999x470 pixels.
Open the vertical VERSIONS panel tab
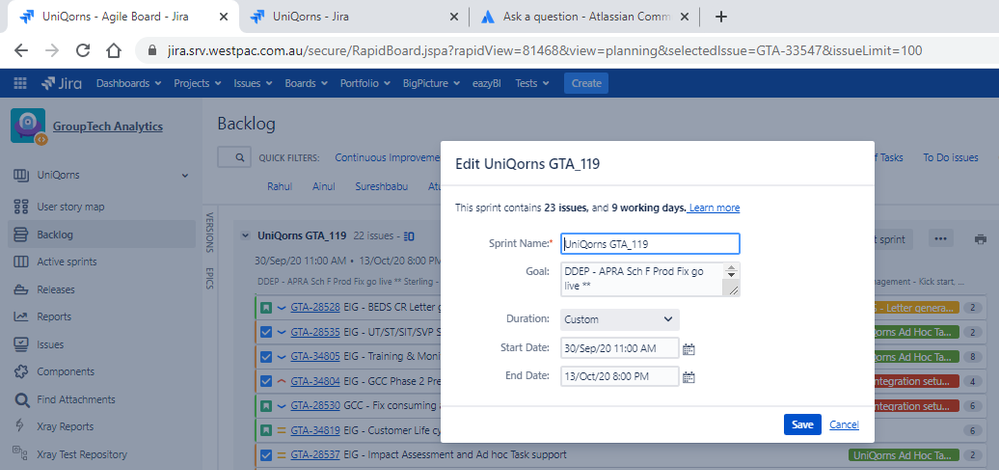(210, 232)
